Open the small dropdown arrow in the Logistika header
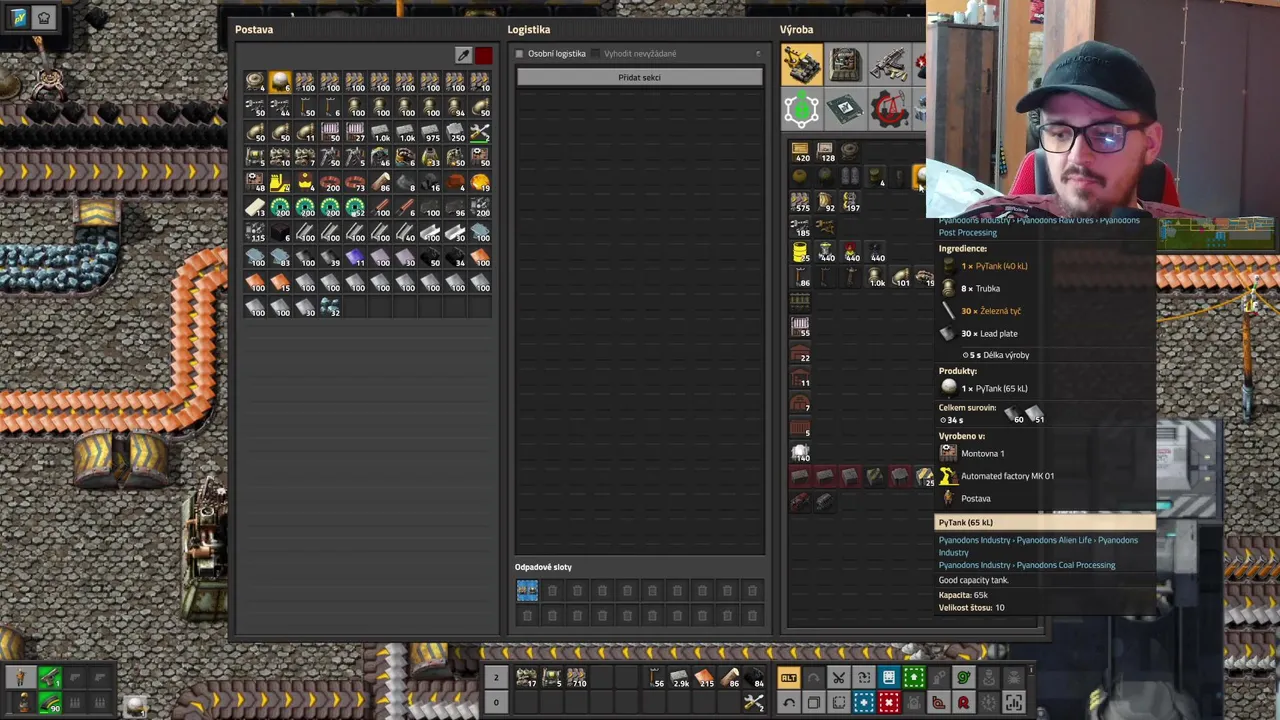Image resolution: width=1280 pixels, height=720 pixels. point(757,53)
